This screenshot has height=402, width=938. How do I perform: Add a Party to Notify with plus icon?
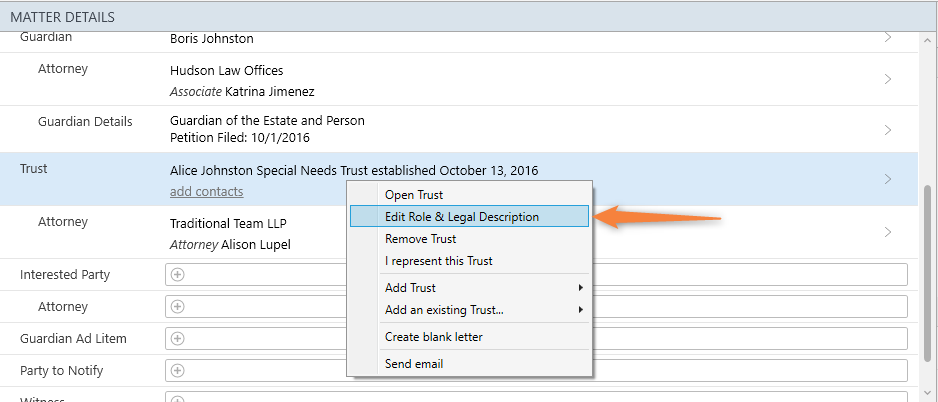point(178,370)
